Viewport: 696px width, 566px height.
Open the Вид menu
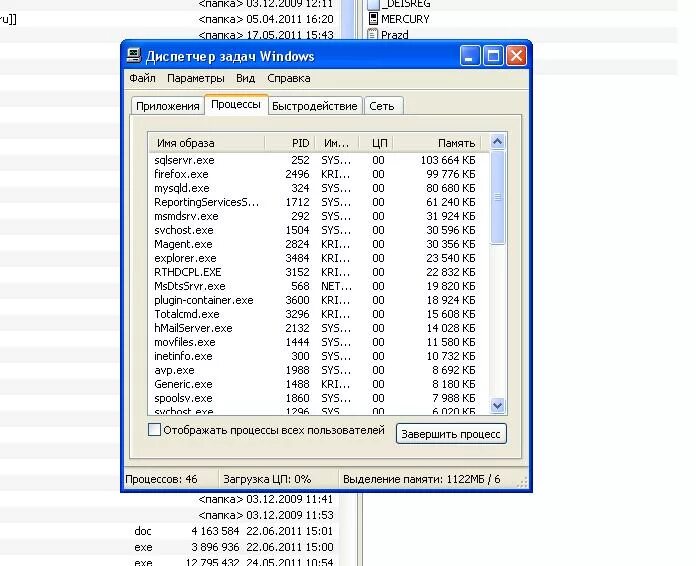click(x=245, y=78)
